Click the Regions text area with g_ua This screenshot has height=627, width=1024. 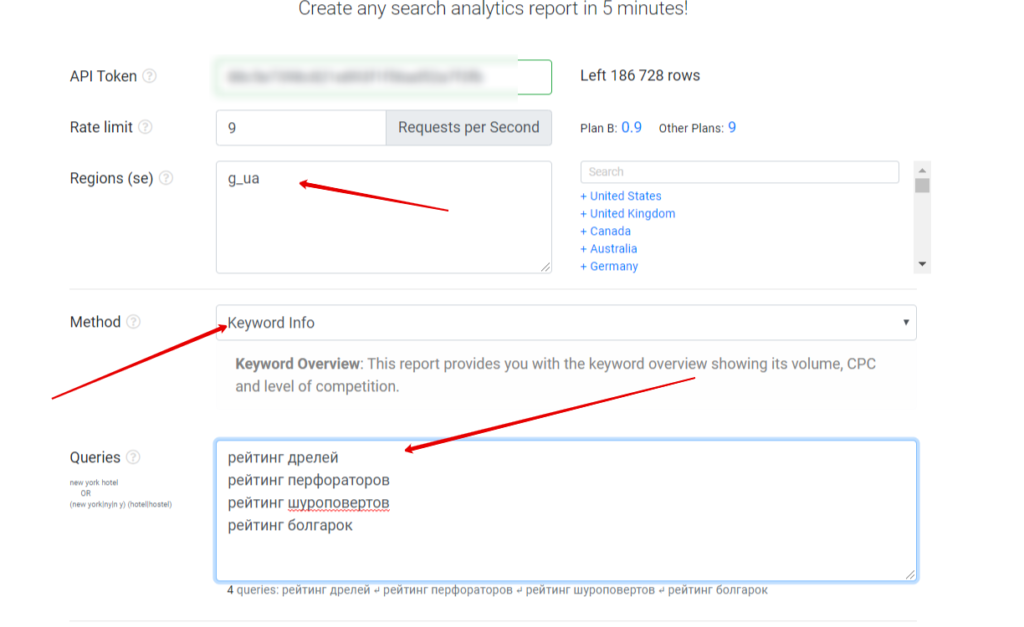click(383, 217)
